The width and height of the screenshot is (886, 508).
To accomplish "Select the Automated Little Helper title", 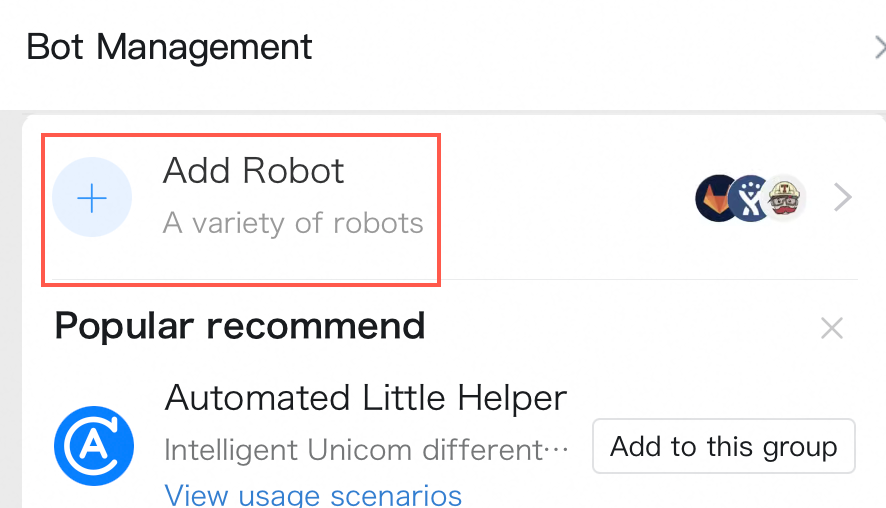I will 366,398.
